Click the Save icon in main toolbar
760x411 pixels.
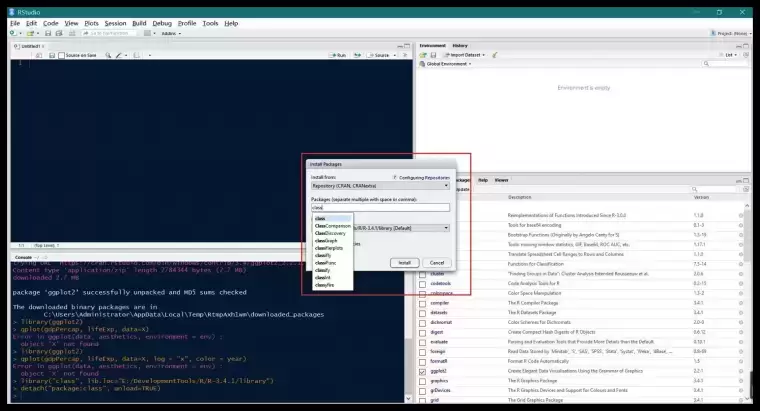pos(48,33)
